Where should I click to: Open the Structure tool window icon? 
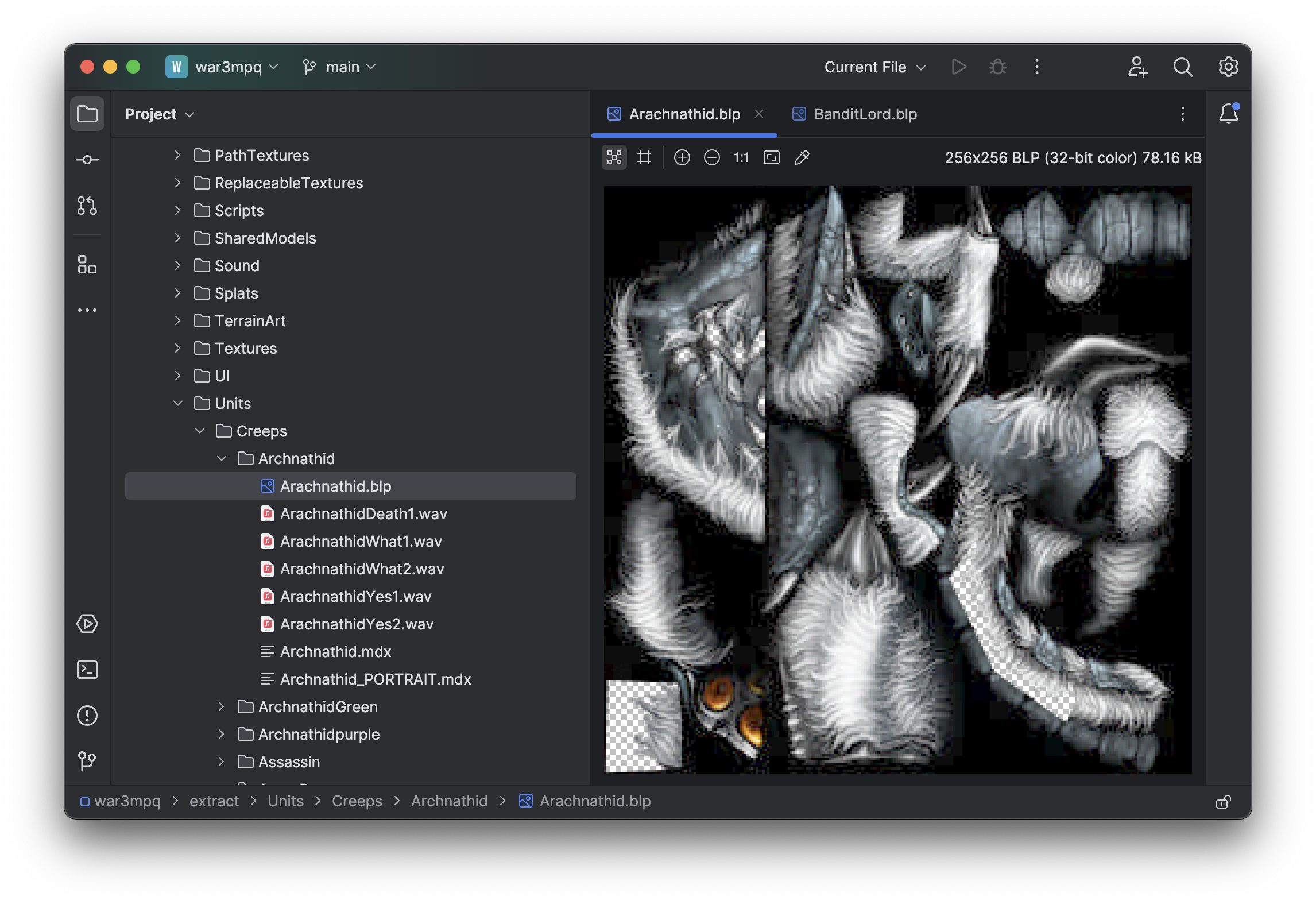[x=87, y=265]
